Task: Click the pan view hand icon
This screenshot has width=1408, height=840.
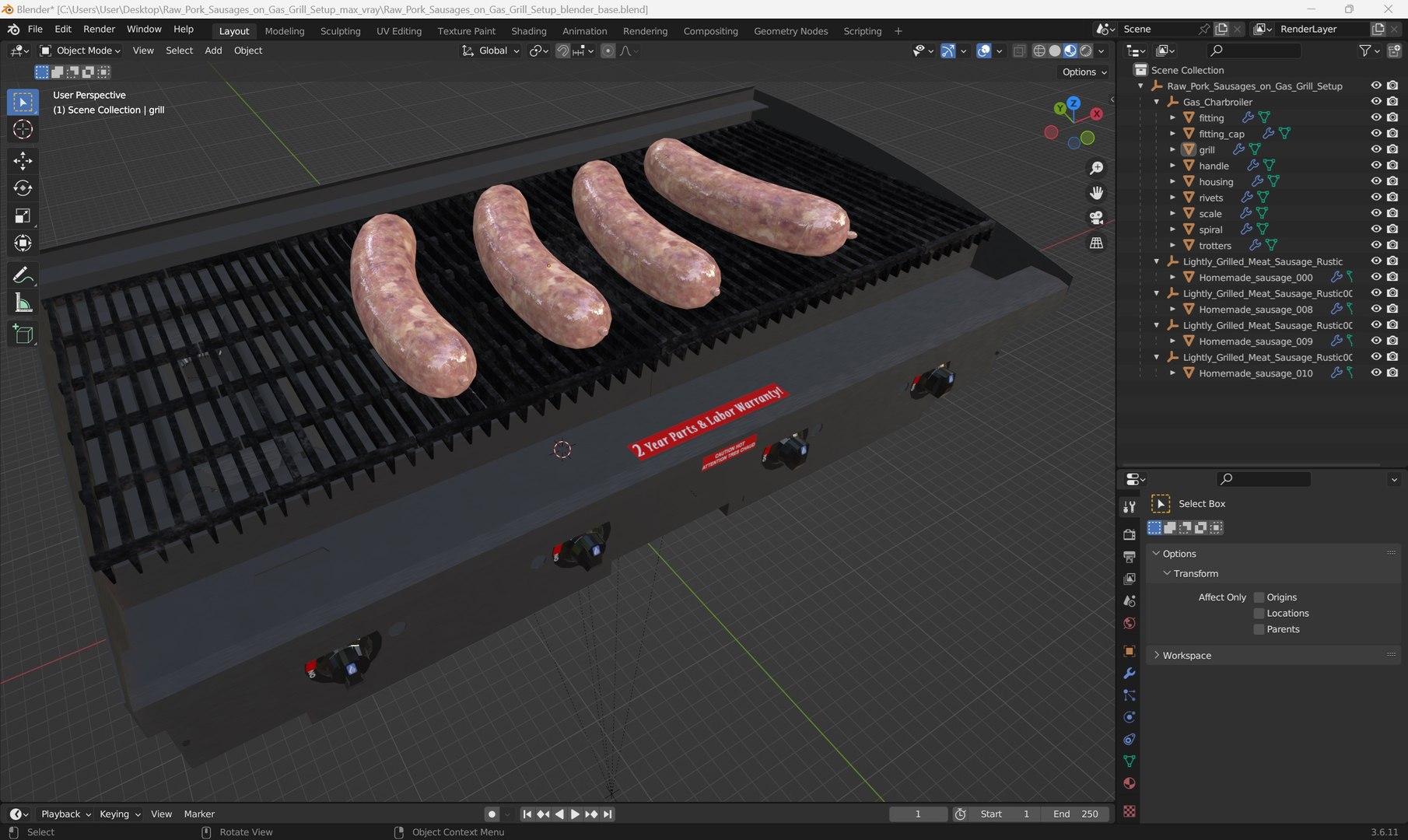Action: pos(1096,193)
